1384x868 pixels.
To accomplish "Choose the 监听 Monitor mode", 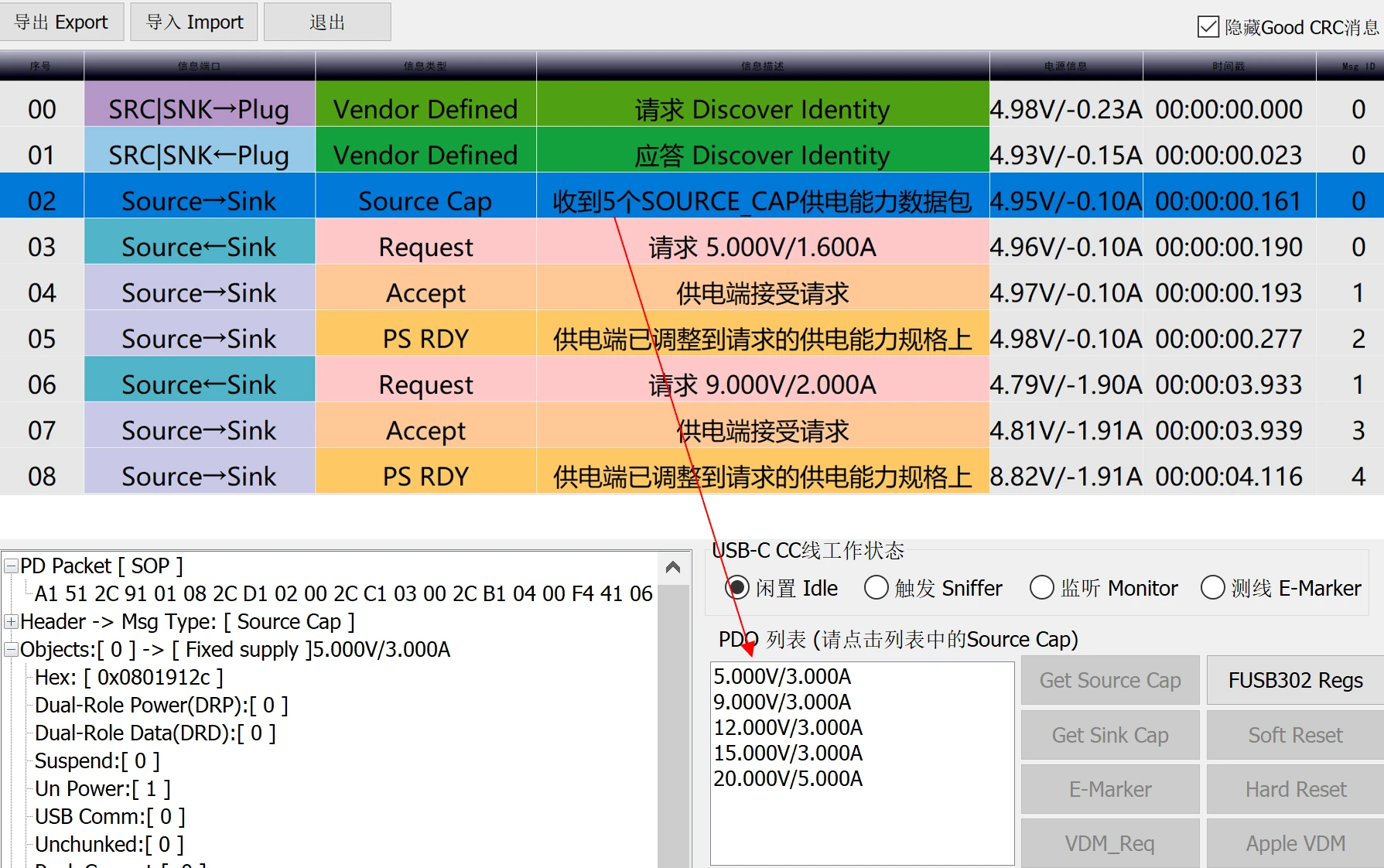I will click(x=1041, y=588).
